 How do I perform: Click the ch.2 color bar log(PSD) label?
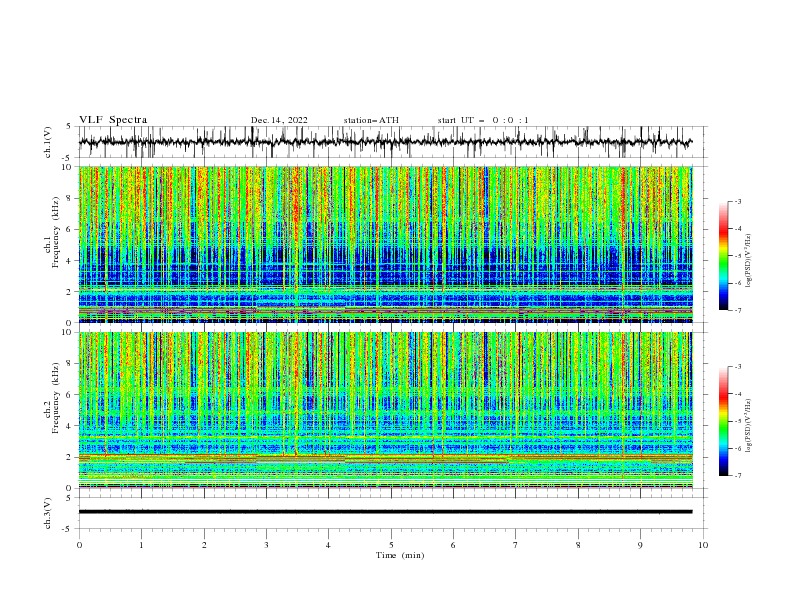(749, 426)
